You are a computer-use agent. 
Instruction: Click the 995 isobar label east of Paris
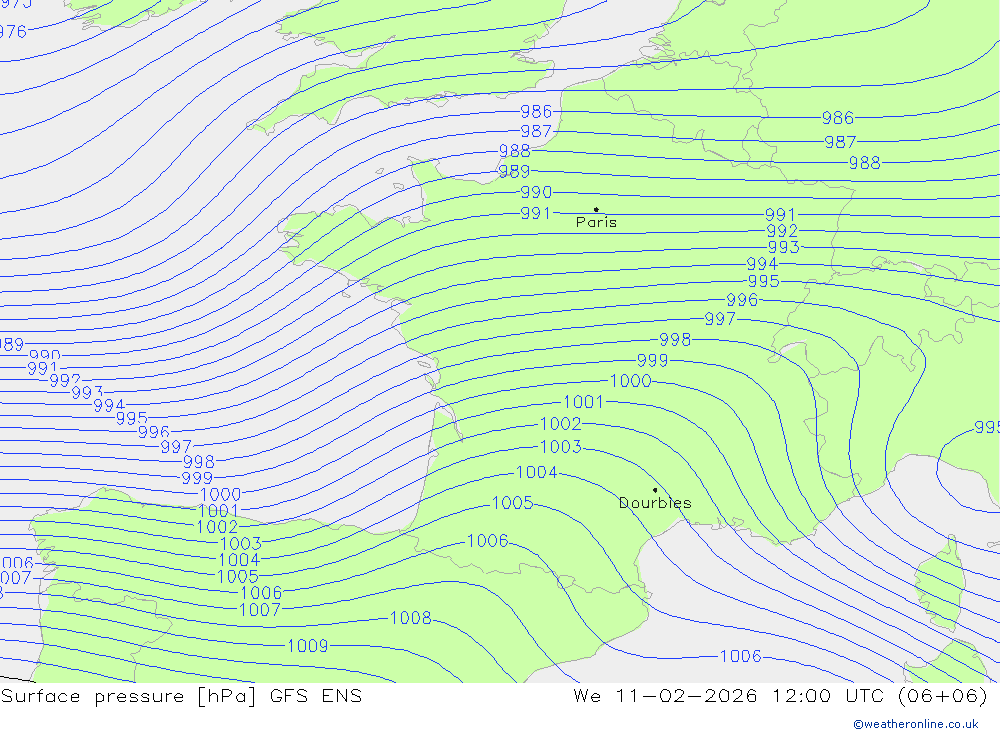(x=763, y=281)
